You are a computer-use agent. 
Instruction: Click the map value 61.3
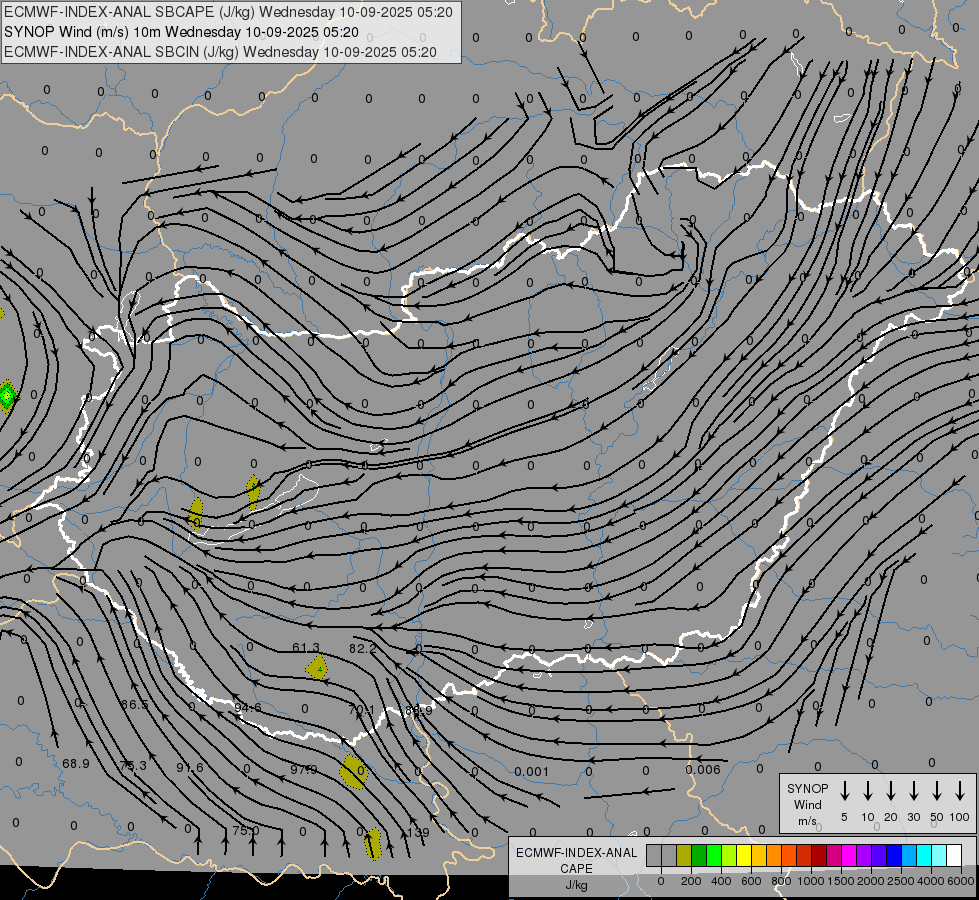click(x=306, y=648)
